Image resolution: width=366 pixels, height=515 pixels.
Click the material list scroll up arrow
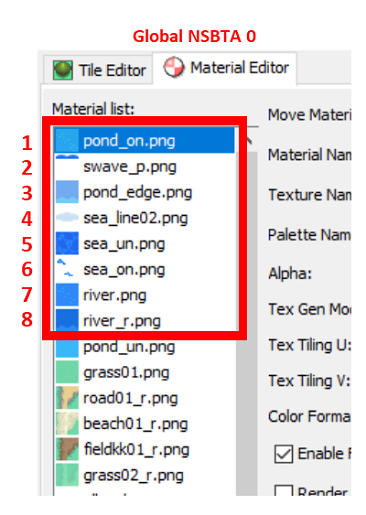click(x=247, y=140)
